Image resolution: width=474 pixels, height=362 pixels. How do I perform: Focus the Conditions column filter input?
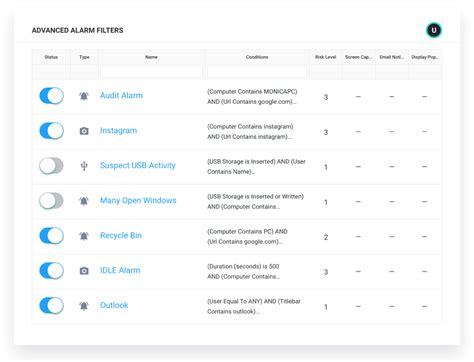257,72
